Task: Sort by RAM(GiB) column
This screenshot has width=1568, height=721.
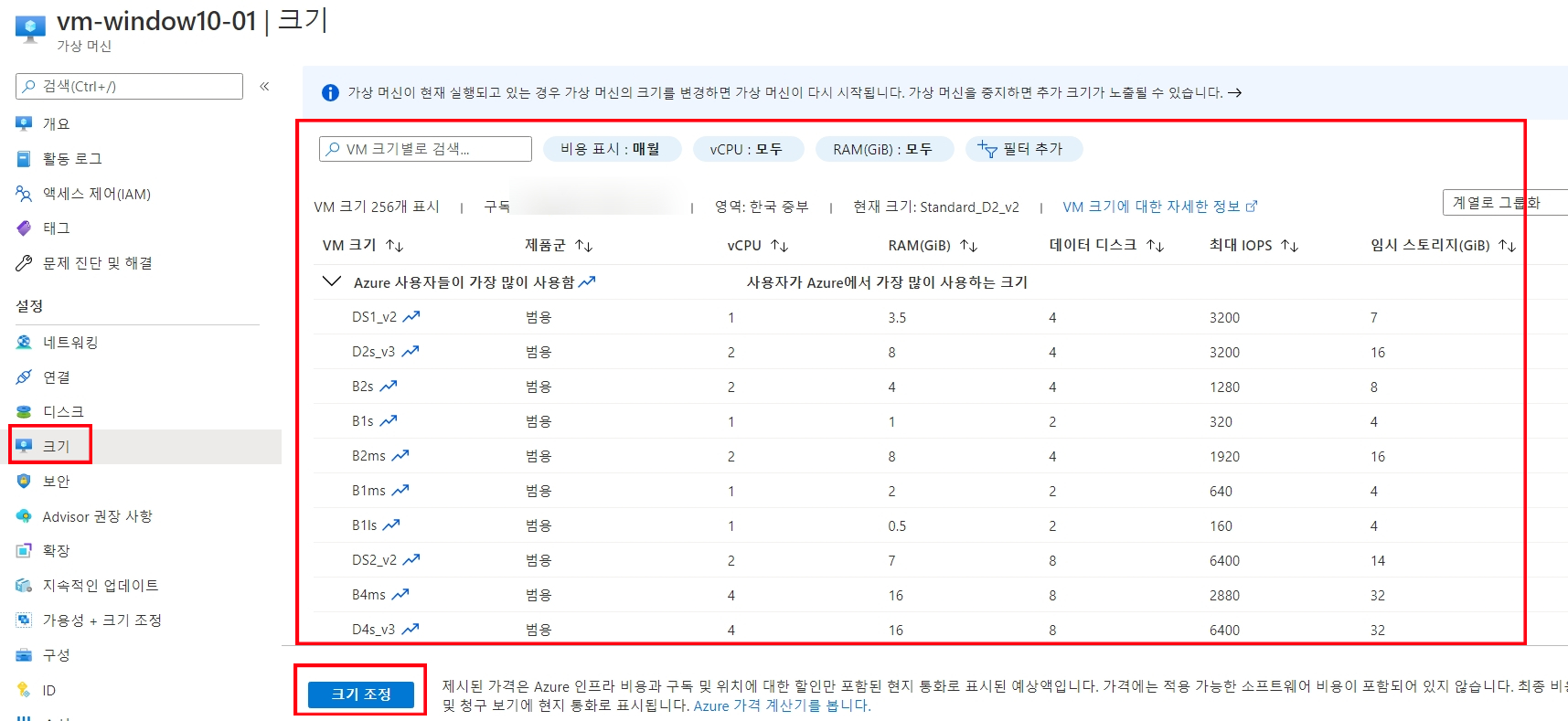Action: pos(933,245)
